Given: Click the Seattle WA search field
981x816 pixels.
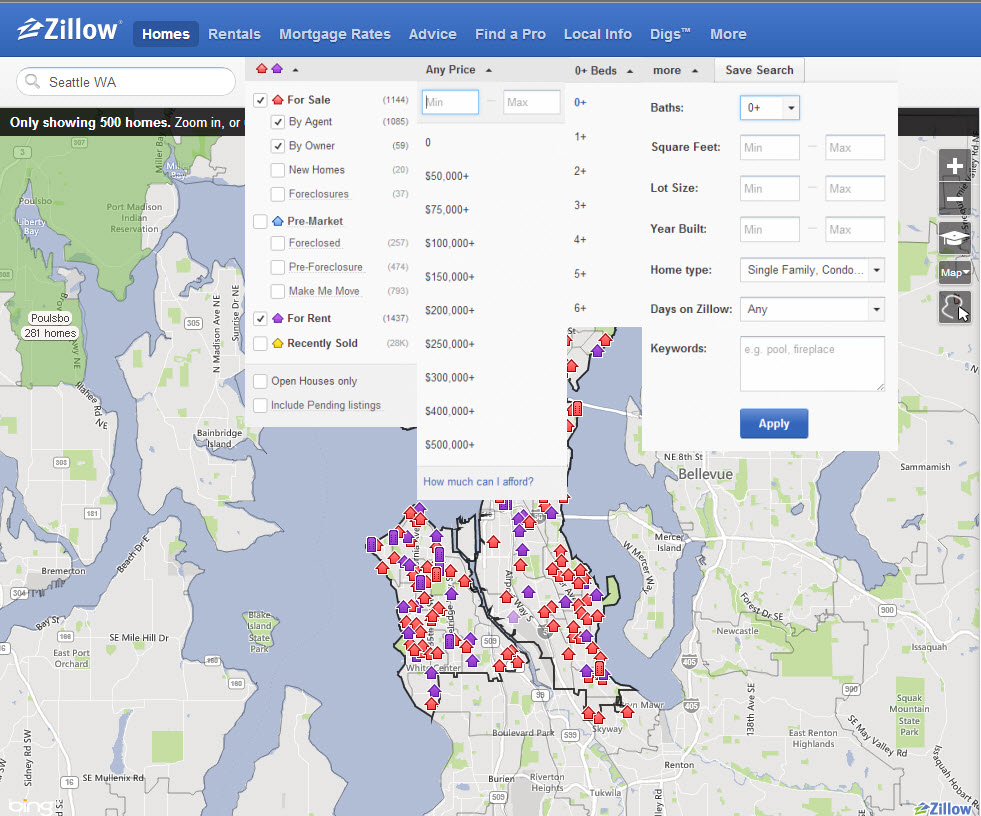Looking at the screenshot, I should 126,82.
